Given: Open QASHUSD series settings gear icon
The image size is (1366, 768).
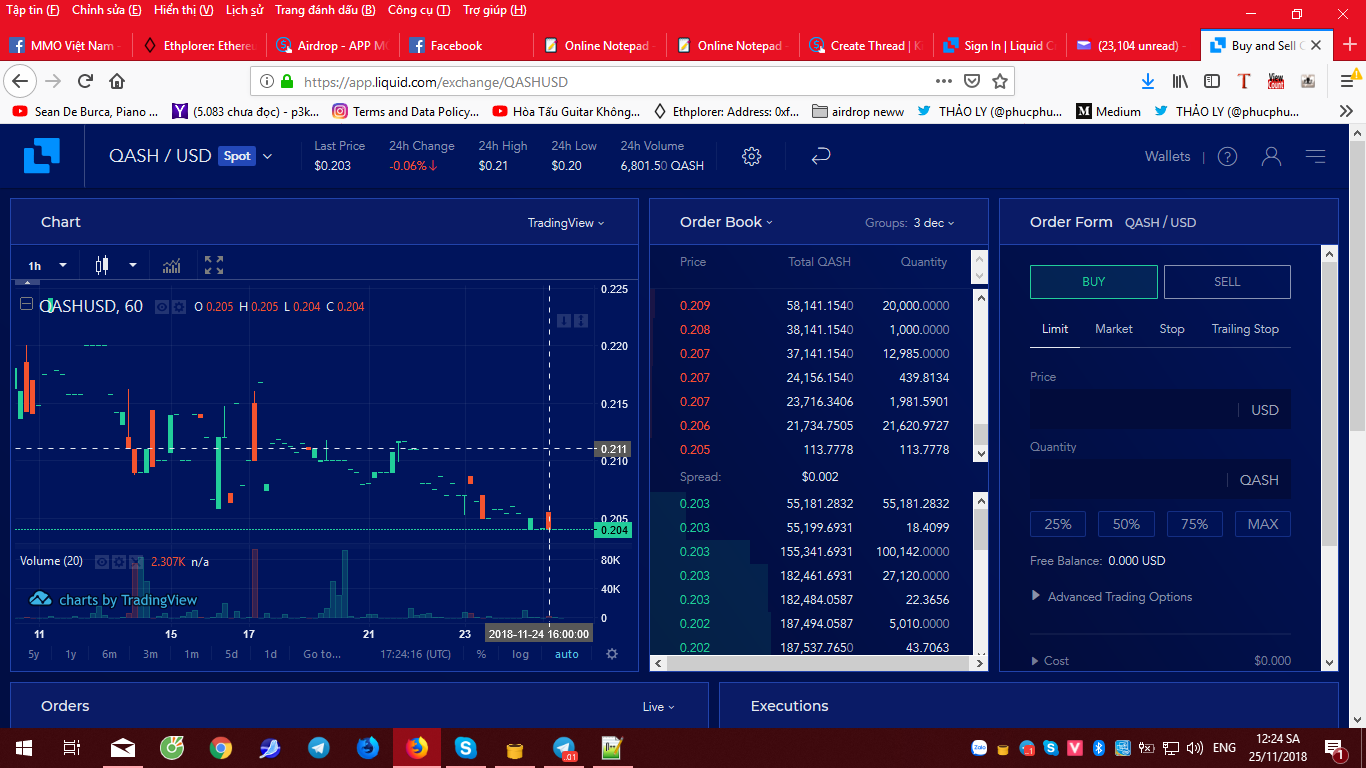Looking at the screenshot, I should [178, 306].
